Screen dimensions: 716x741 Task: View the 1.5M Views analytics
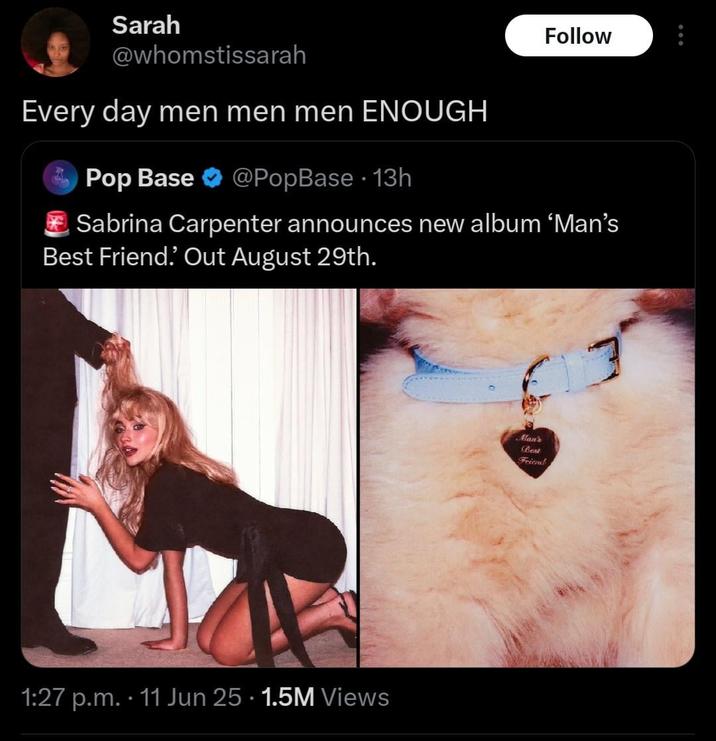325,697
